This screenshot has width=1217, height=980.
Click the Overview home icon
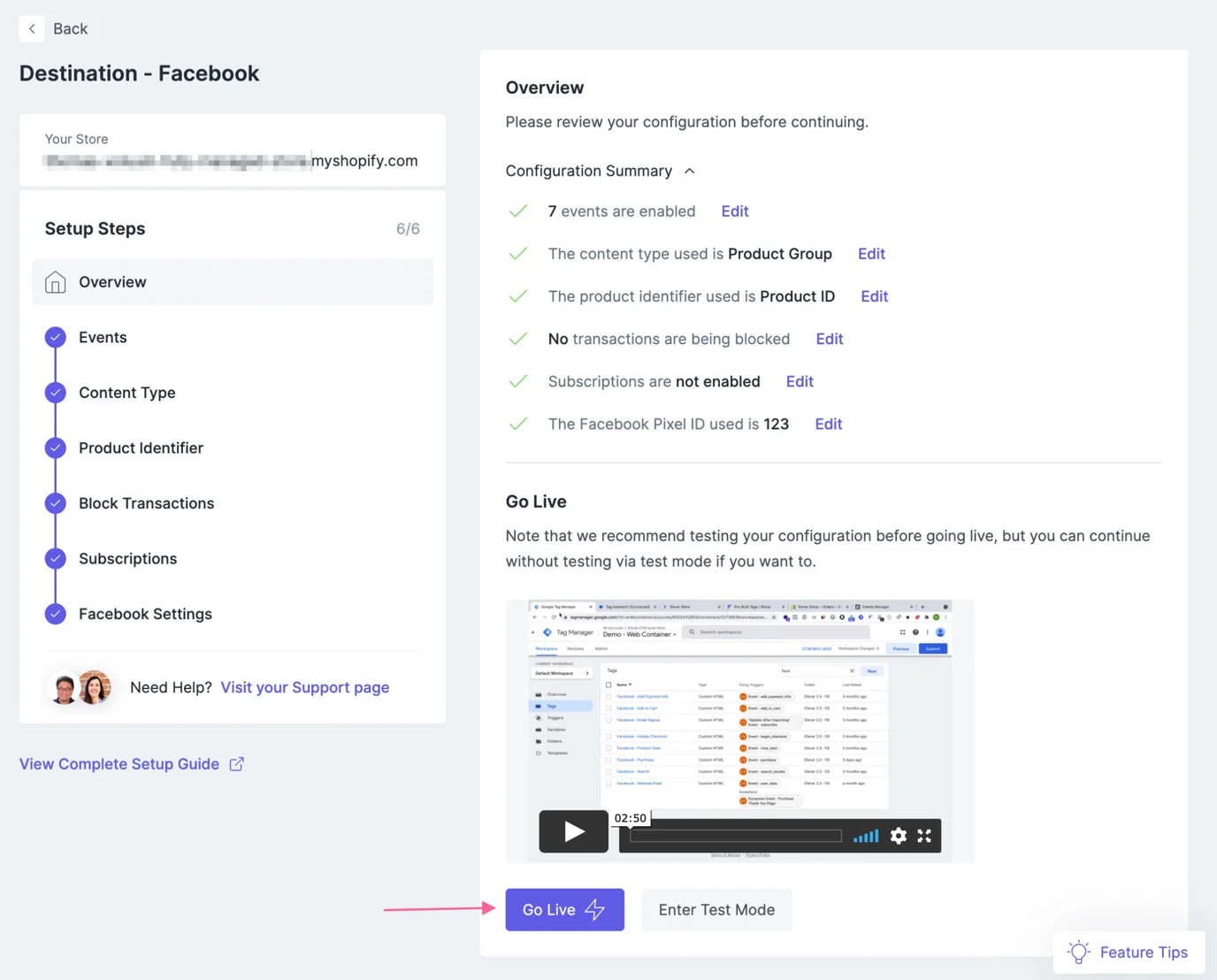pyautogui.click(x=56, y=282)
